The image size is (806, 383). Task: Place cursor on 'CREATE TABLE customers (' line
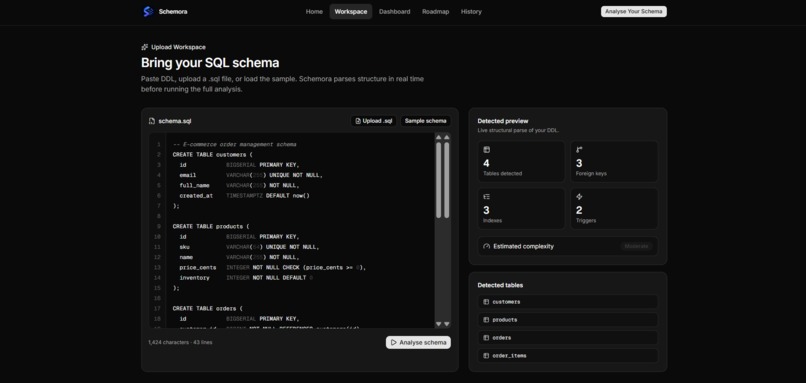(x=213, y=155)
